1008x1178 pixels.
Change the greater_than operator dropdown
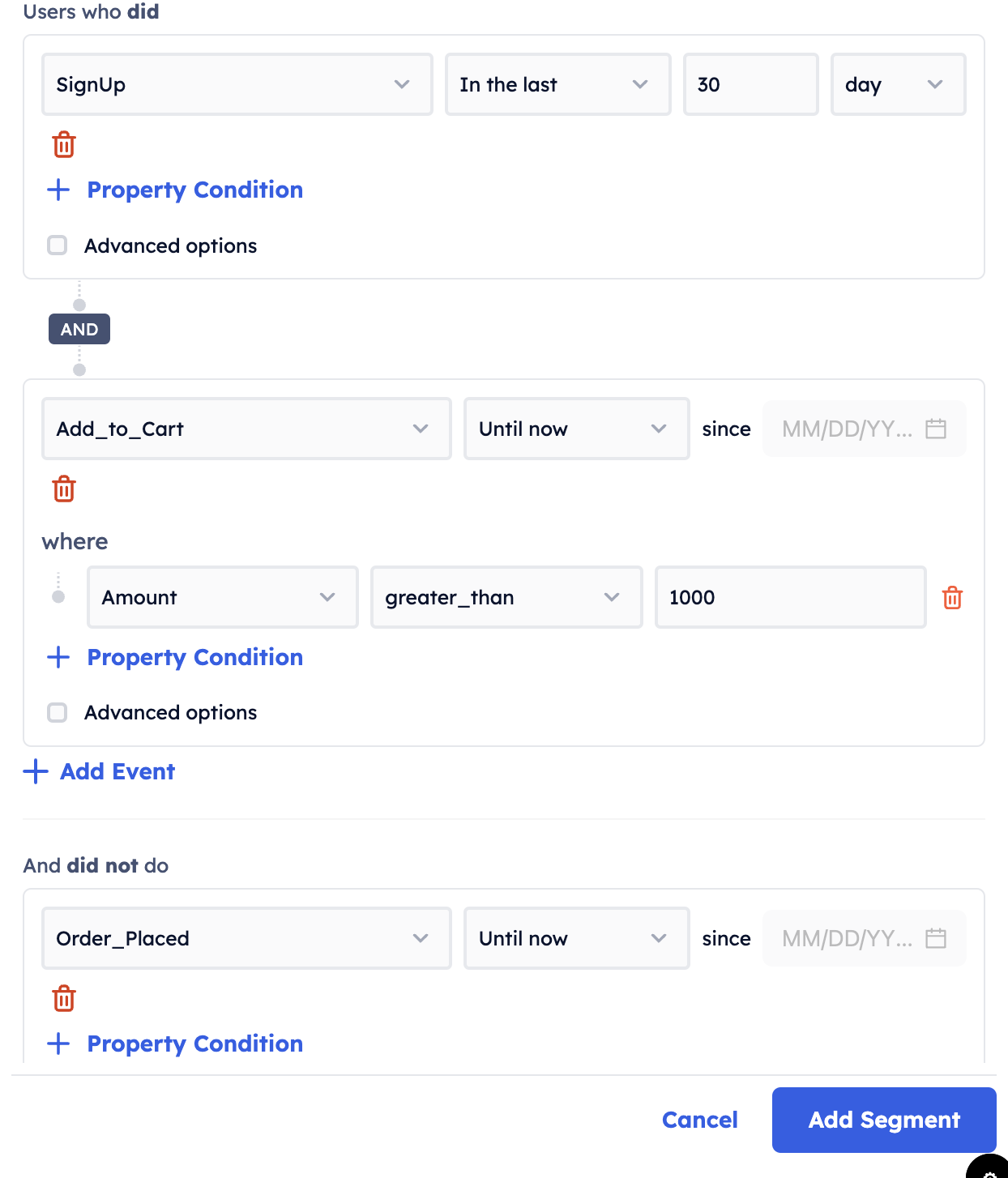click(506, 597)
